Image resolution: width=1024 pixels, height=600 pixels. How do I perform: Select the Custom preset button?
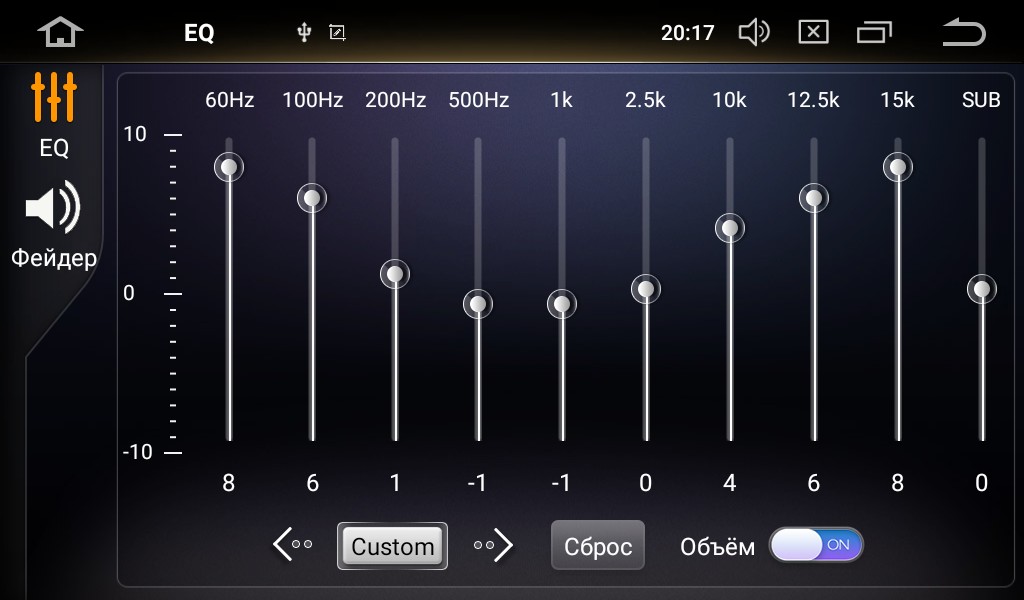coord(392,546)
